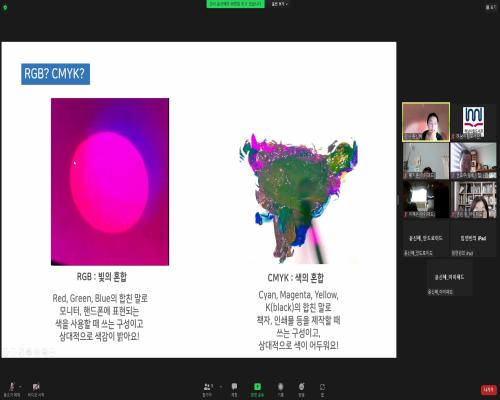This screenshot has width=500, height=400.
Task: Click the 'RGB : 빛의 혼합' caption
Action: [102, 277]
